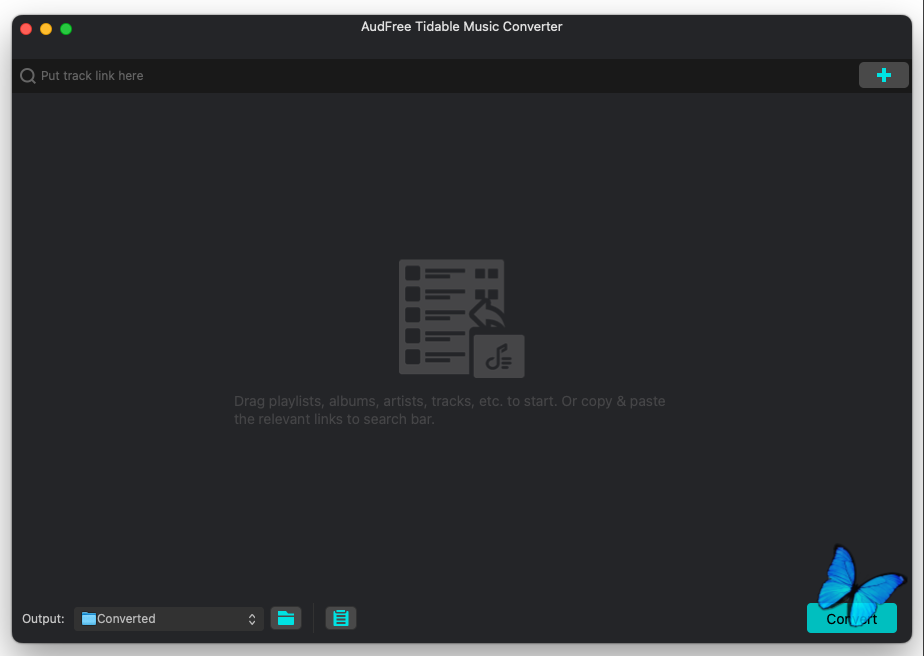Click the plus button to add track link
The height and width of the screenshot is (656, 924).
pyautogui.click(x=883, y=75)
